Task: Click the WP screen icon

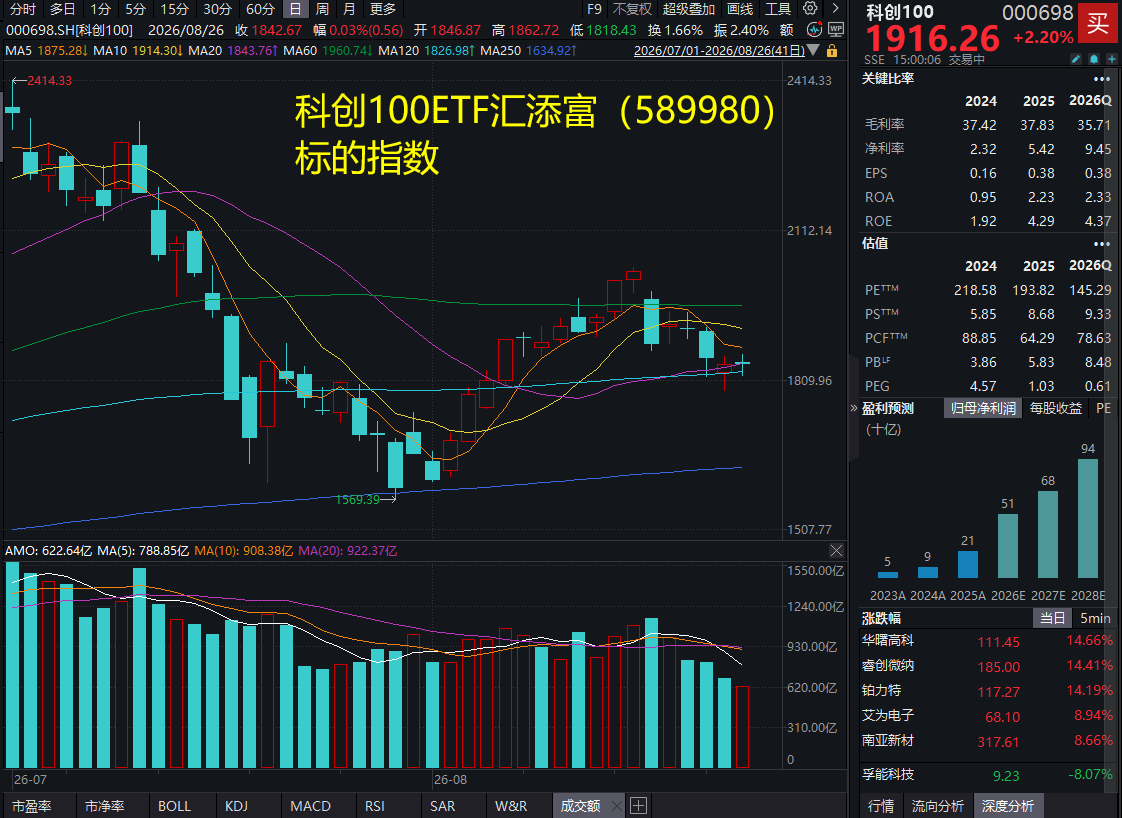Action: coord(836,30)
